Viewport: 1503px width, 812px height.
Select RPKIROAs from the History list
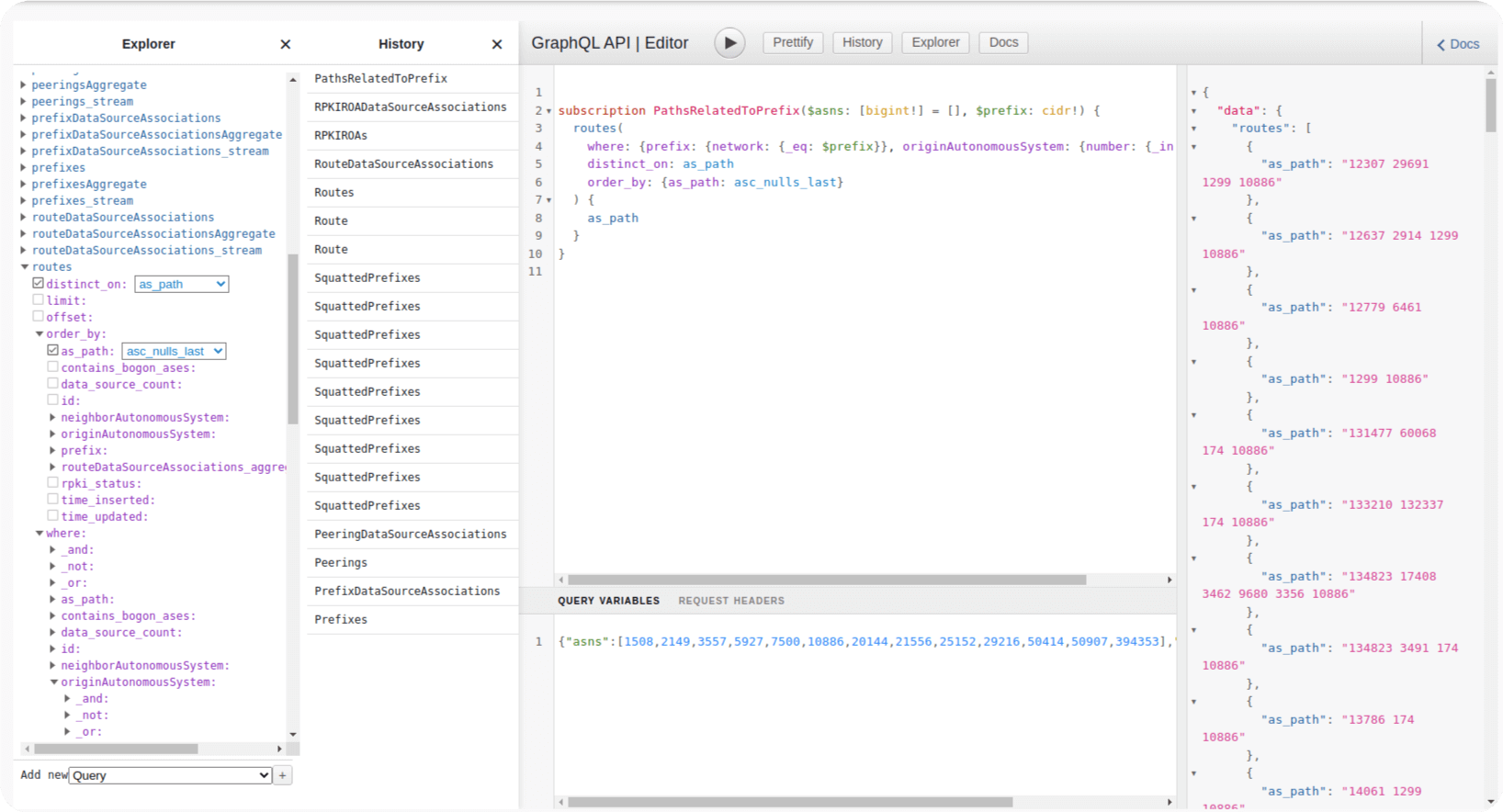coord(341,135)
